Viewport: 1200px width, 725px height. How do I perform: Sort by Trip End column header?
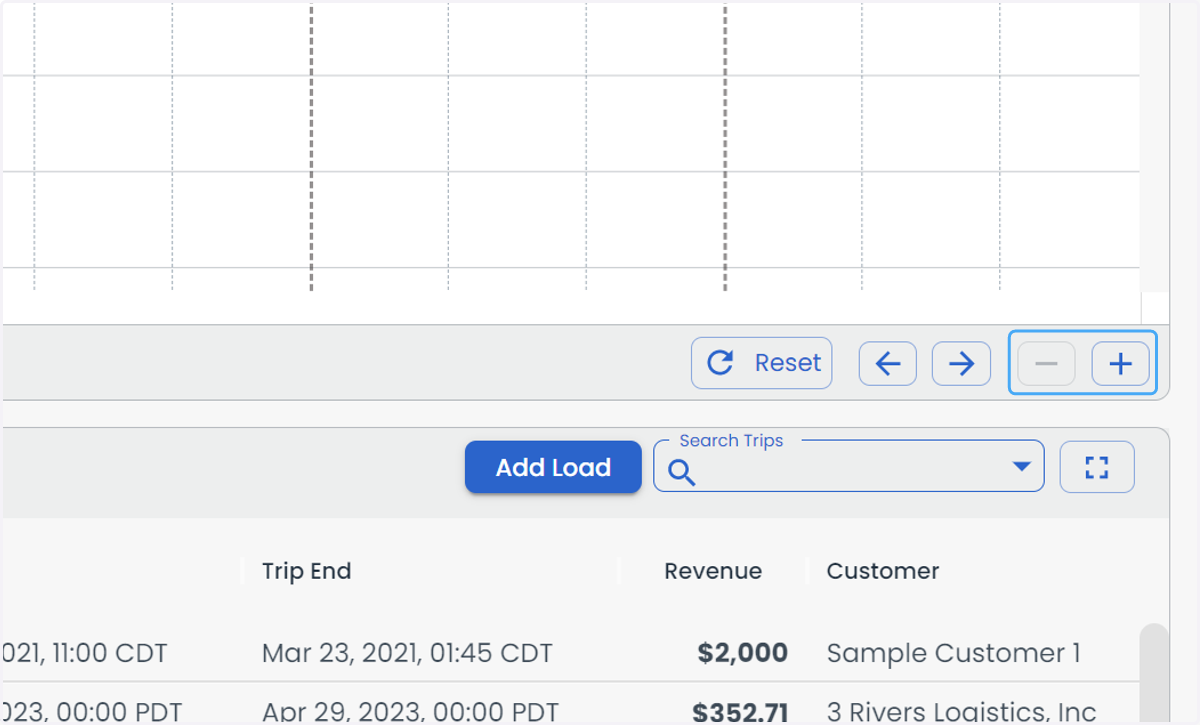(306, 571)
